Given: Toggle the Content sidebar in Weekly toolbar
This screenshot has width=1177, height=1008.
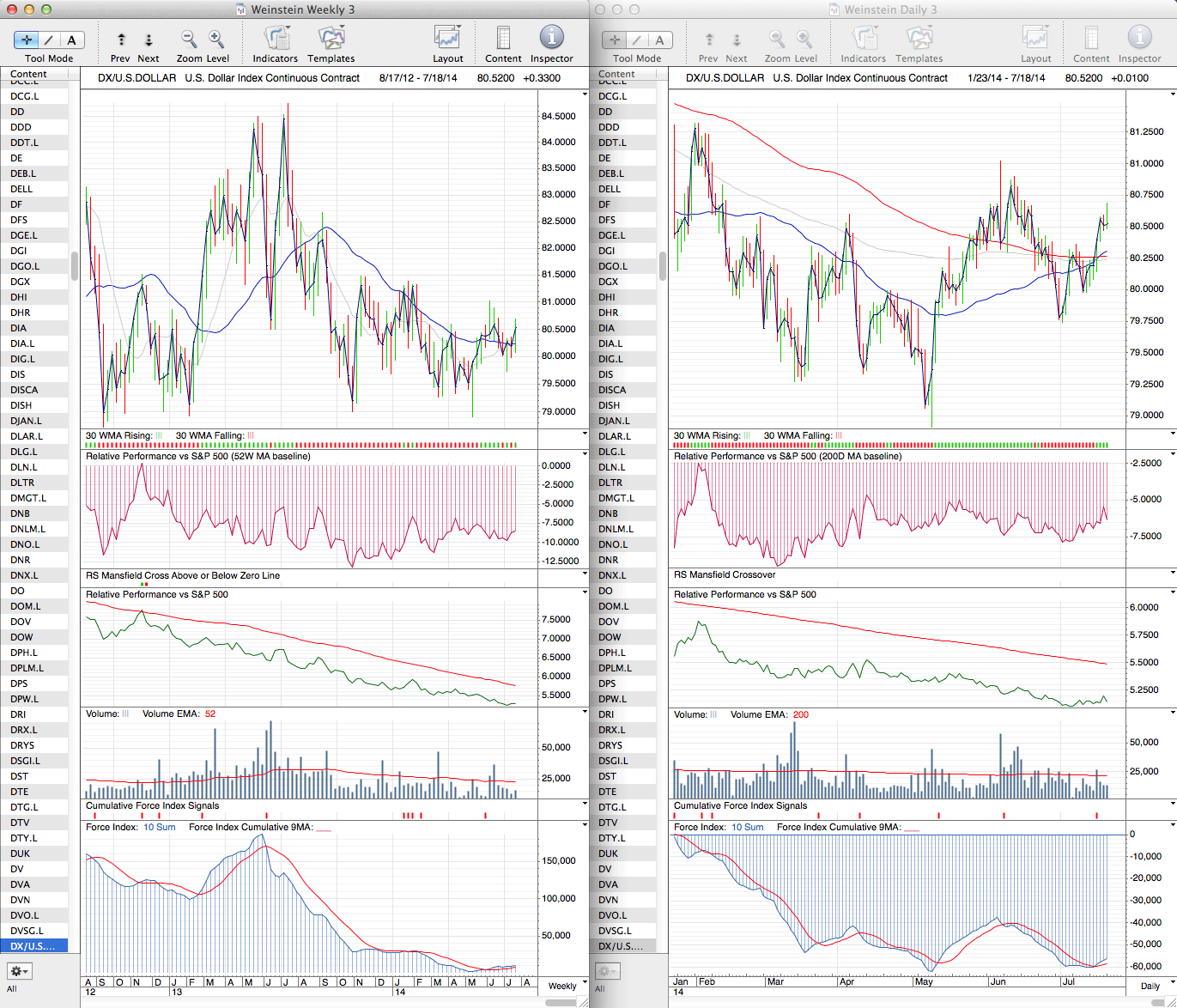Looking at the screenshot, I should pyautogui.click(x=503, y=39).
